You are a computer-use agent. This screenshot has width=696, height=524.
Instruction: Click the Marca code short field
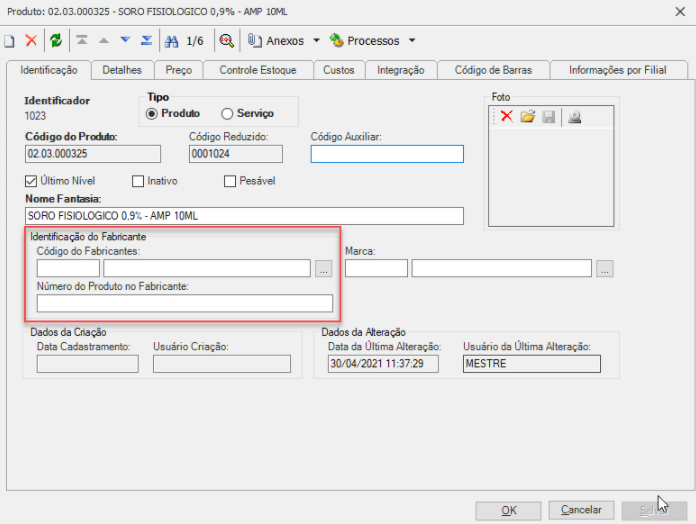376,268
